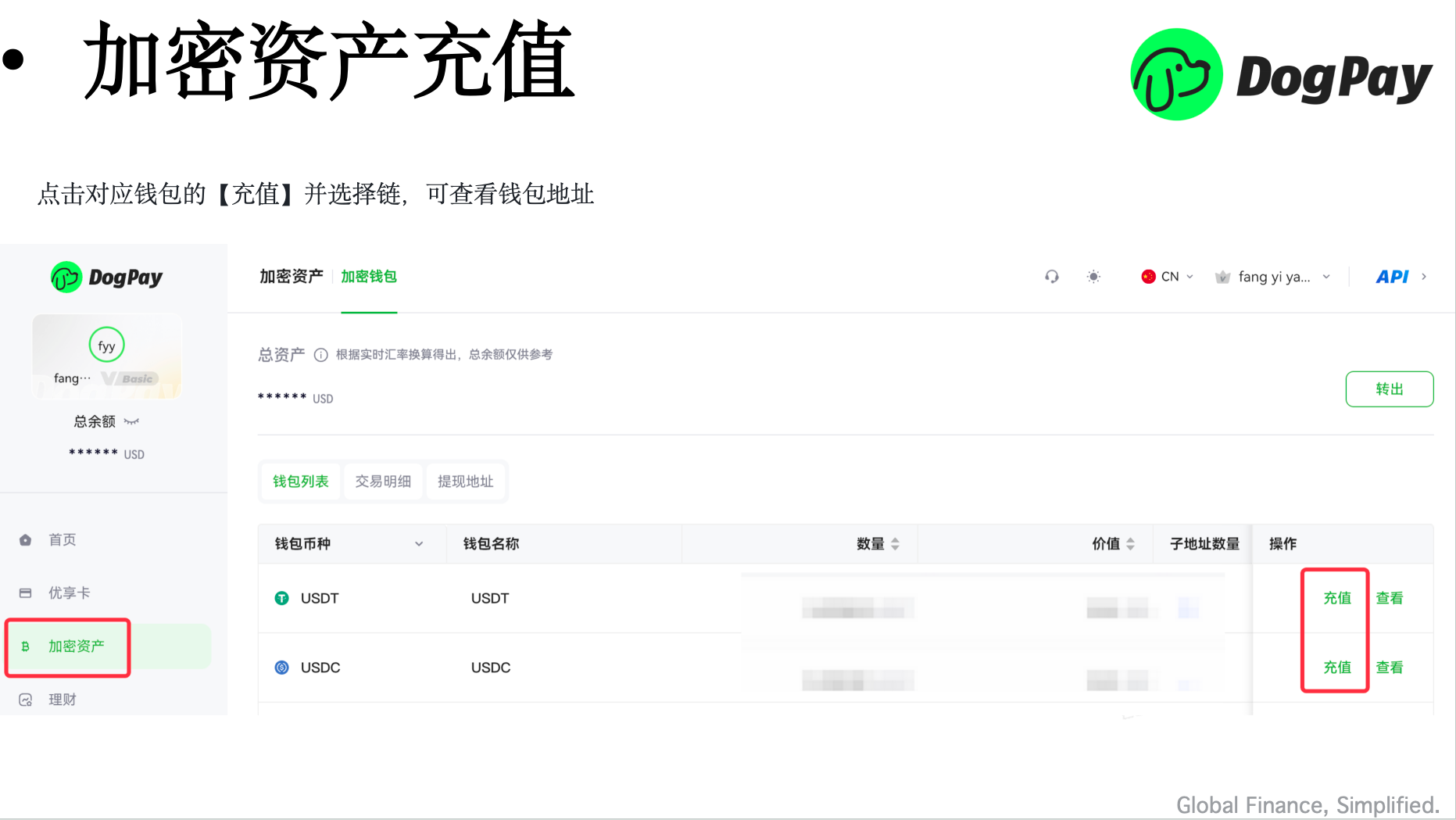
Task: Switch to the 加密钱包 tab
Action: pyautogui.click(x=369, y=277)
